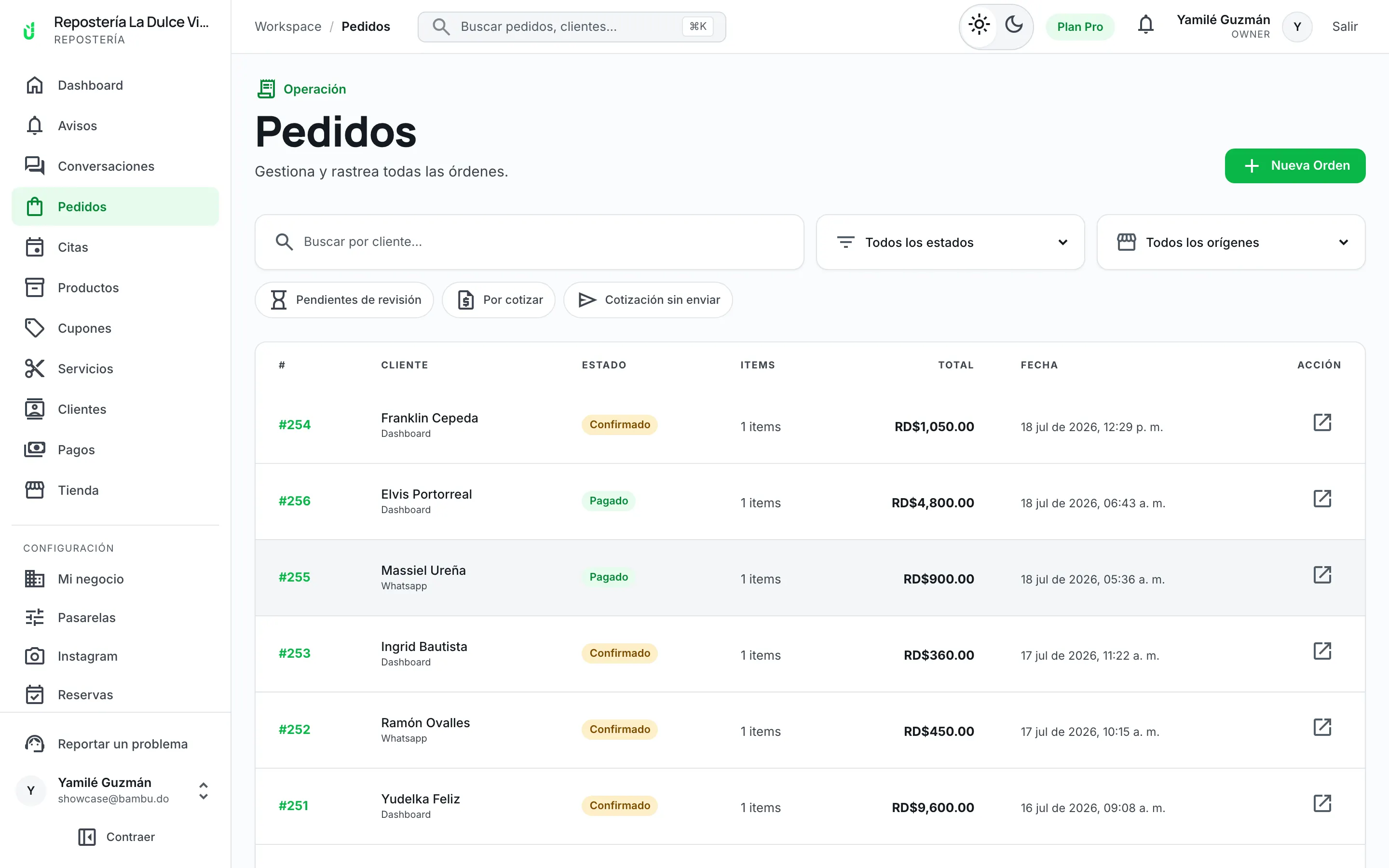Screen dimensions: 1389x868
Task: Click the ⌘K shortcut badge
Action: click(x=697, y=27)
